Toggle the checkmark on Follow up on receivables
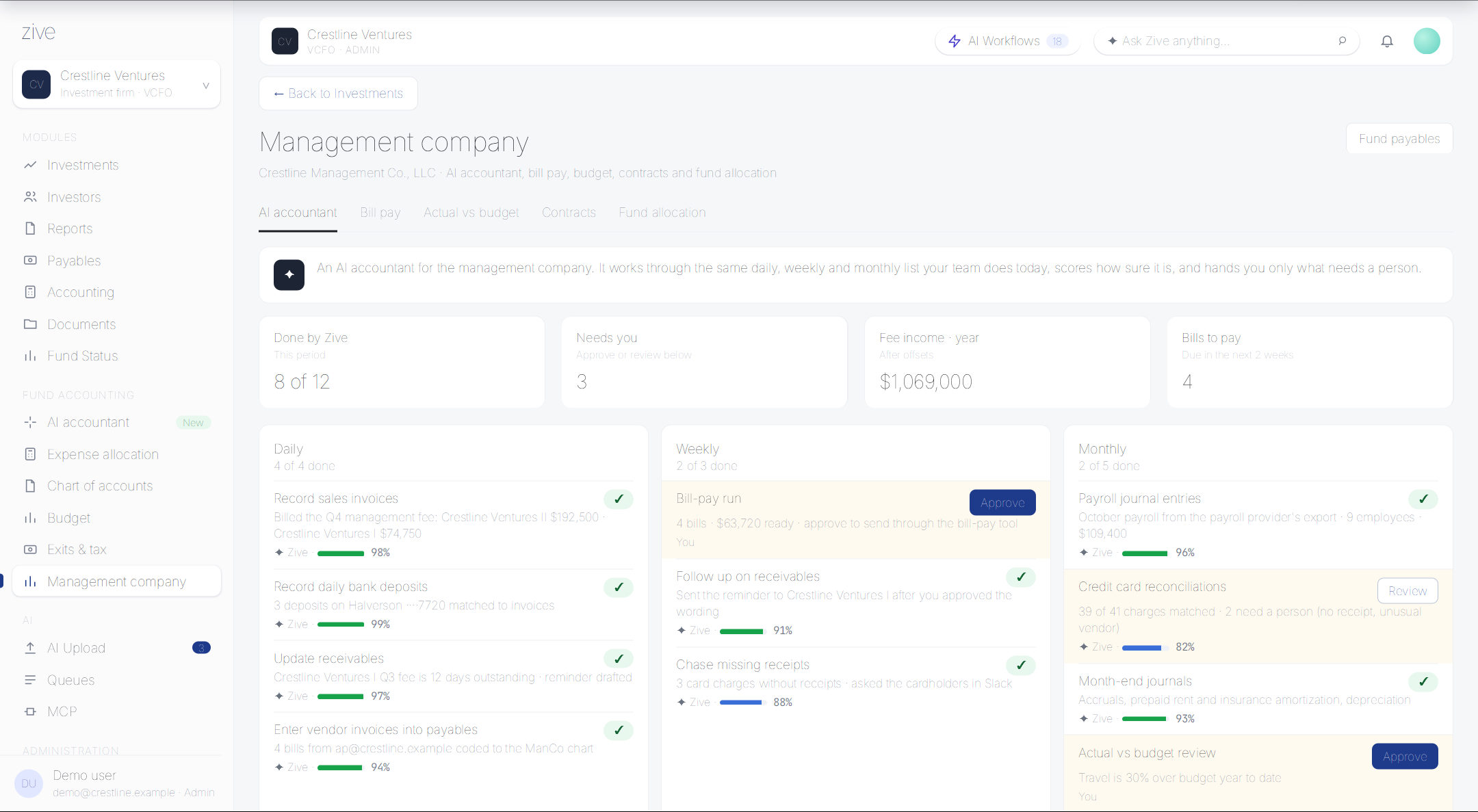Viewport: 1478px width, 812px height. [x=1021, y=577]
